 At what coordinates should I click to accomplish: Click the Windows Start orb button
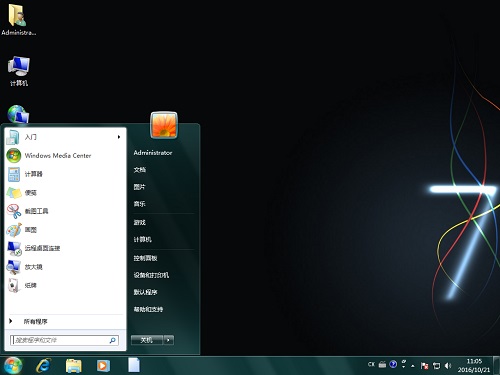(x=13, y=366)
